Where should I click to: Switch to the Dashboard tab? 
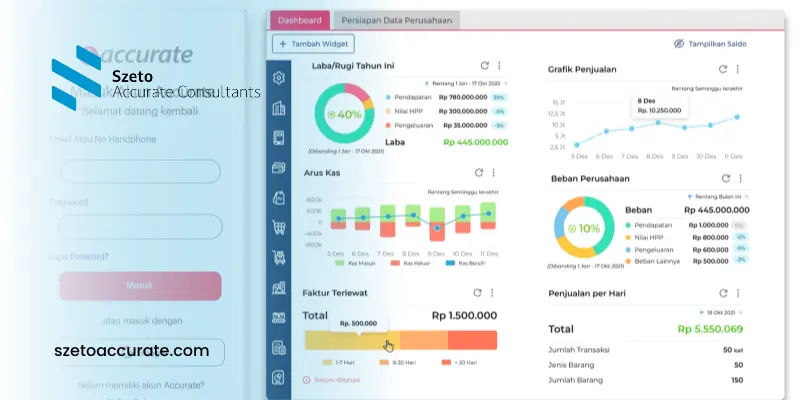pos(300,20)
